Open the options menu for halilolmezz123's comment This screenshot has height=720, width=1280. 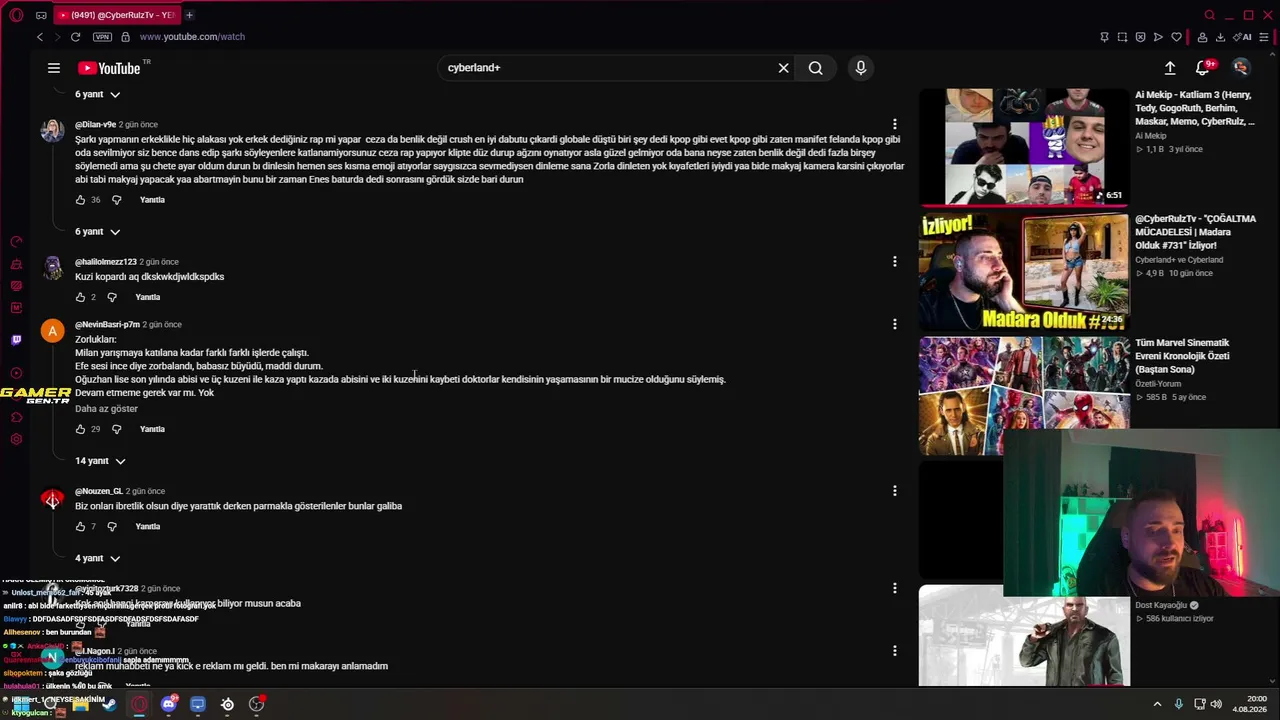tap(894, 262)
